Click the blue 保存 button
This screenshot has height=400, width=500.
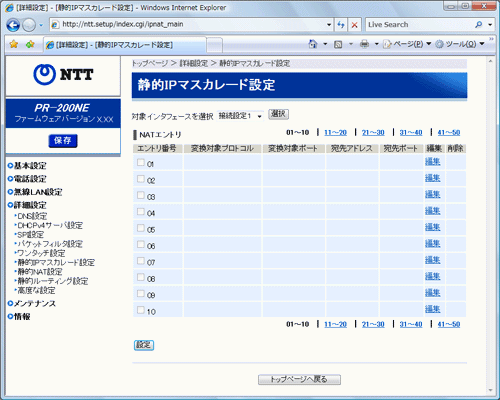63,141
